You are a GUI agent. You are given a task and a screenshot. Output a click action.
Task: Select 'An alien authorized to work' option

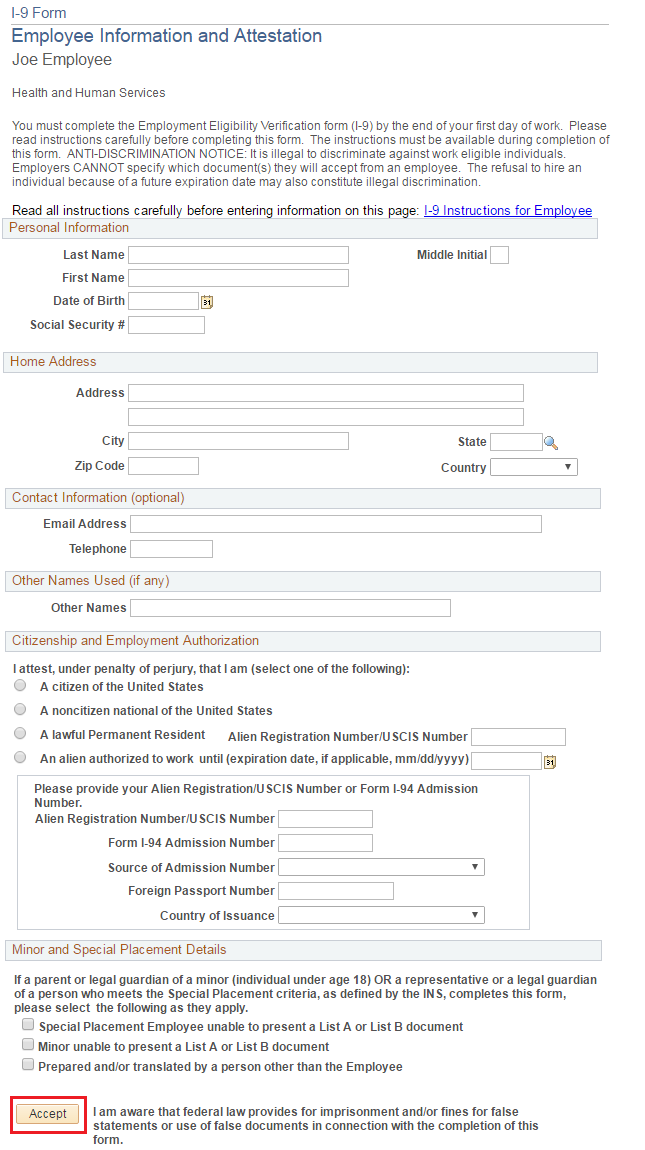pos(20,758)
